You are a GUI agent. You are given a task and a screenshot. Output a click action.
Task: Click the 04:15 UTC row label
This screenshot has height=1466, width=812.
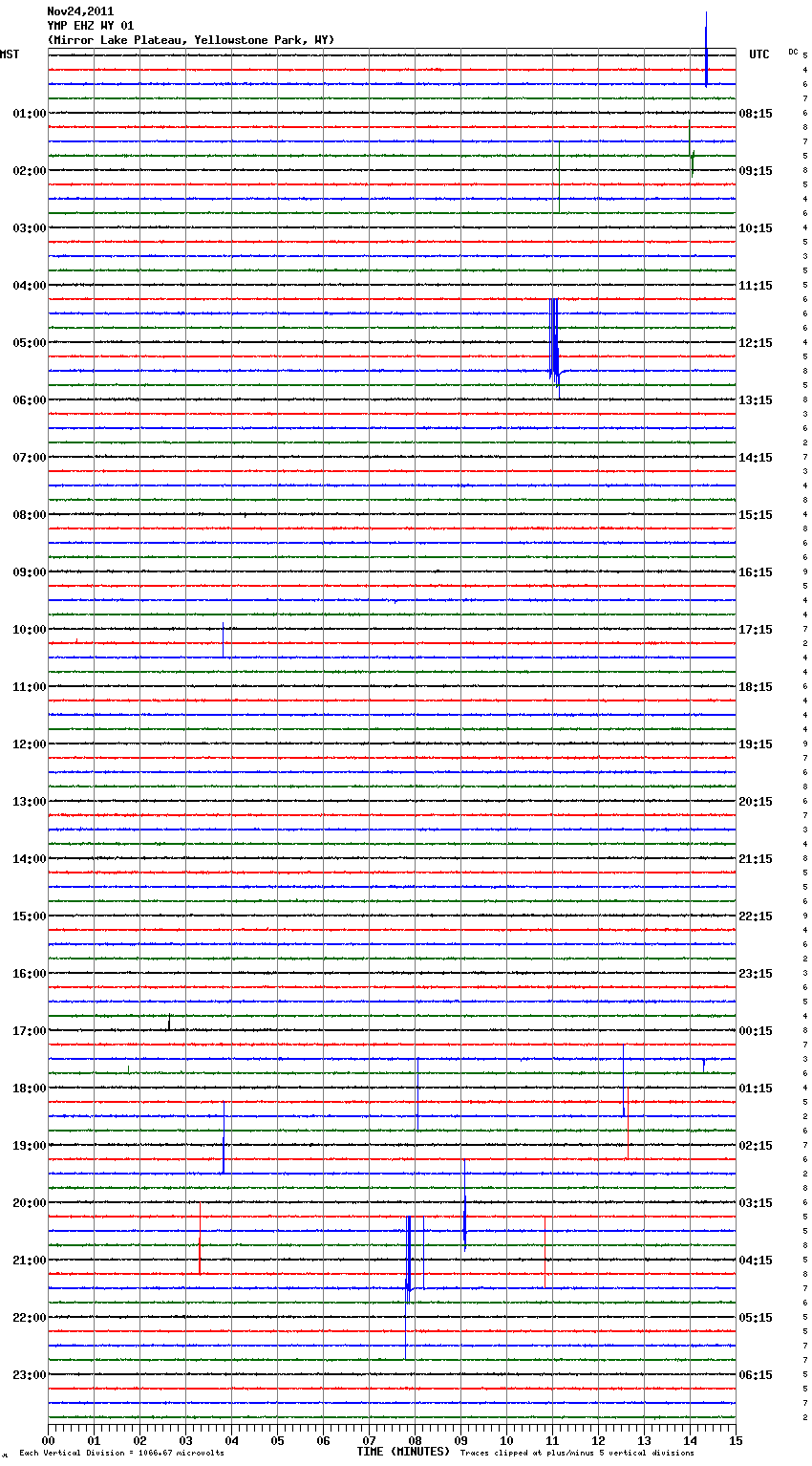point(756,1261)
